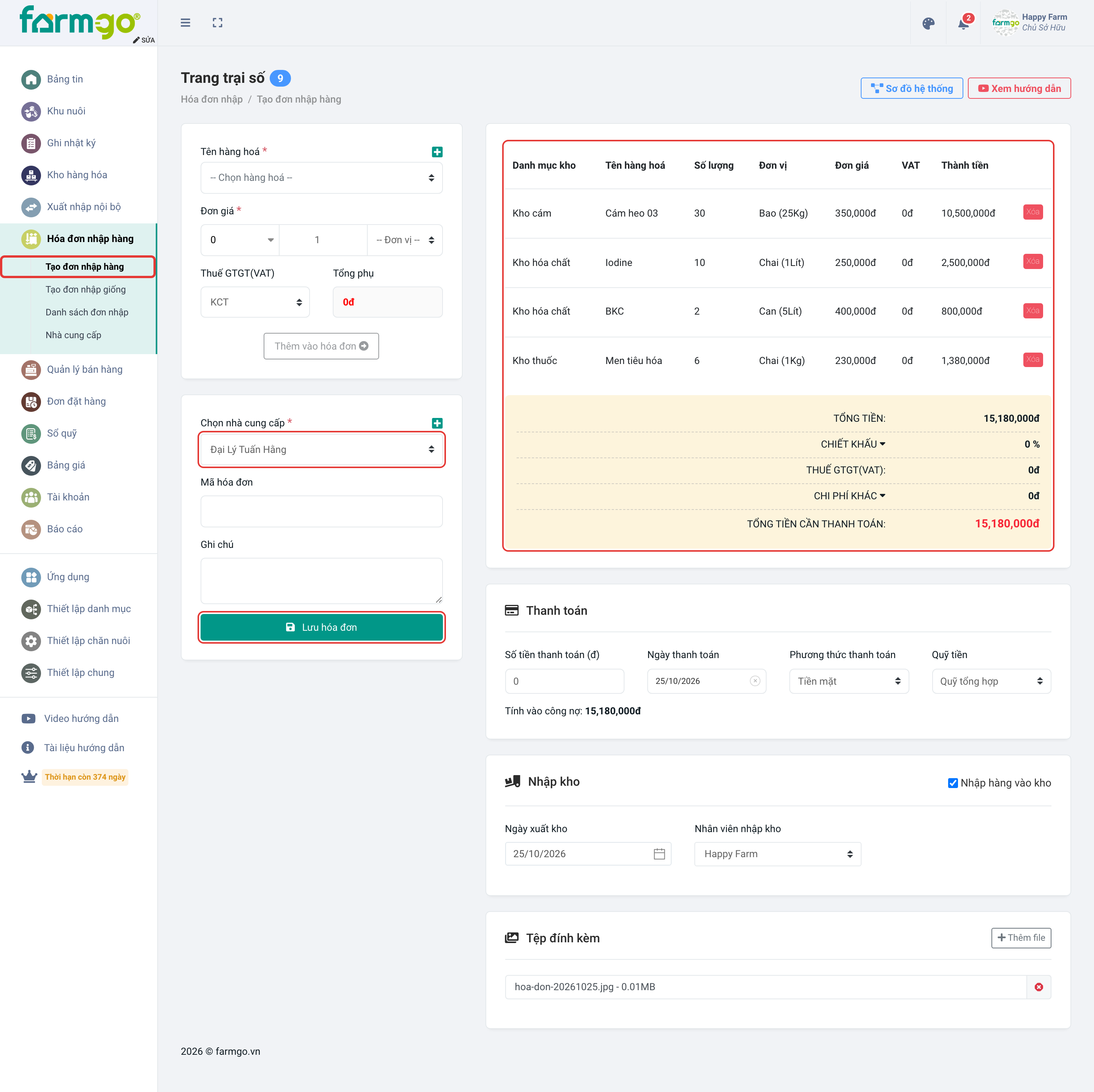Open supplier dropdown Đại Lý Tuấn Hằng
The width and height of the screenshot is (1094, 1092).
click(x=321, y=450)
